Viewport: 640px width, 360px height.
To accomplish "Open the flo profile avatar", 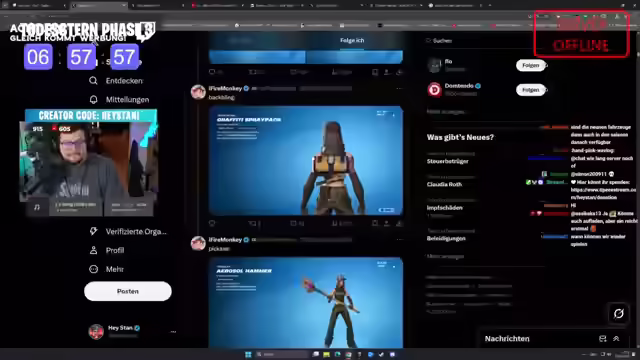I will [434, 65].
